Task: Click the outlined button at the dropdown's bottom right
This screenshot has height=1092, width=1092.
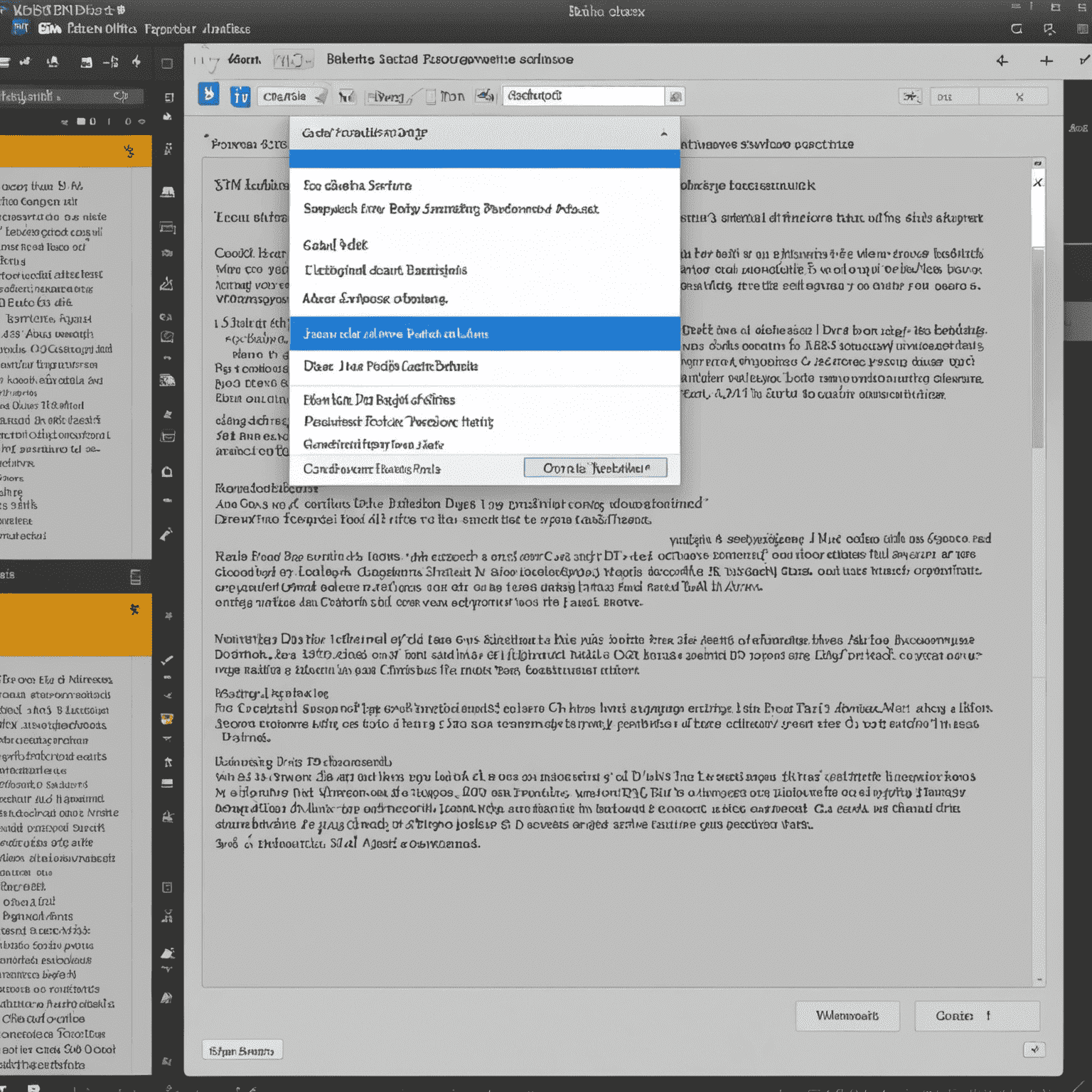Action: pos(595,468)
